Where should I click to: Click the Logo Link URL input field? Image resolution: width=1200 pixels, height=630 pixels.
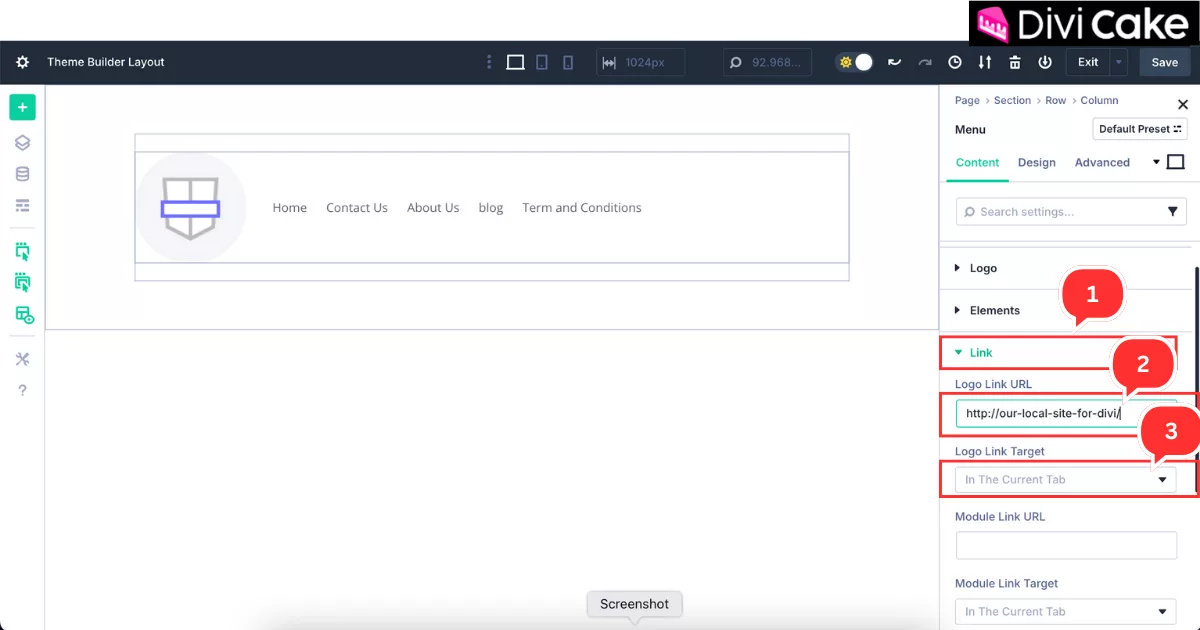1066,413
